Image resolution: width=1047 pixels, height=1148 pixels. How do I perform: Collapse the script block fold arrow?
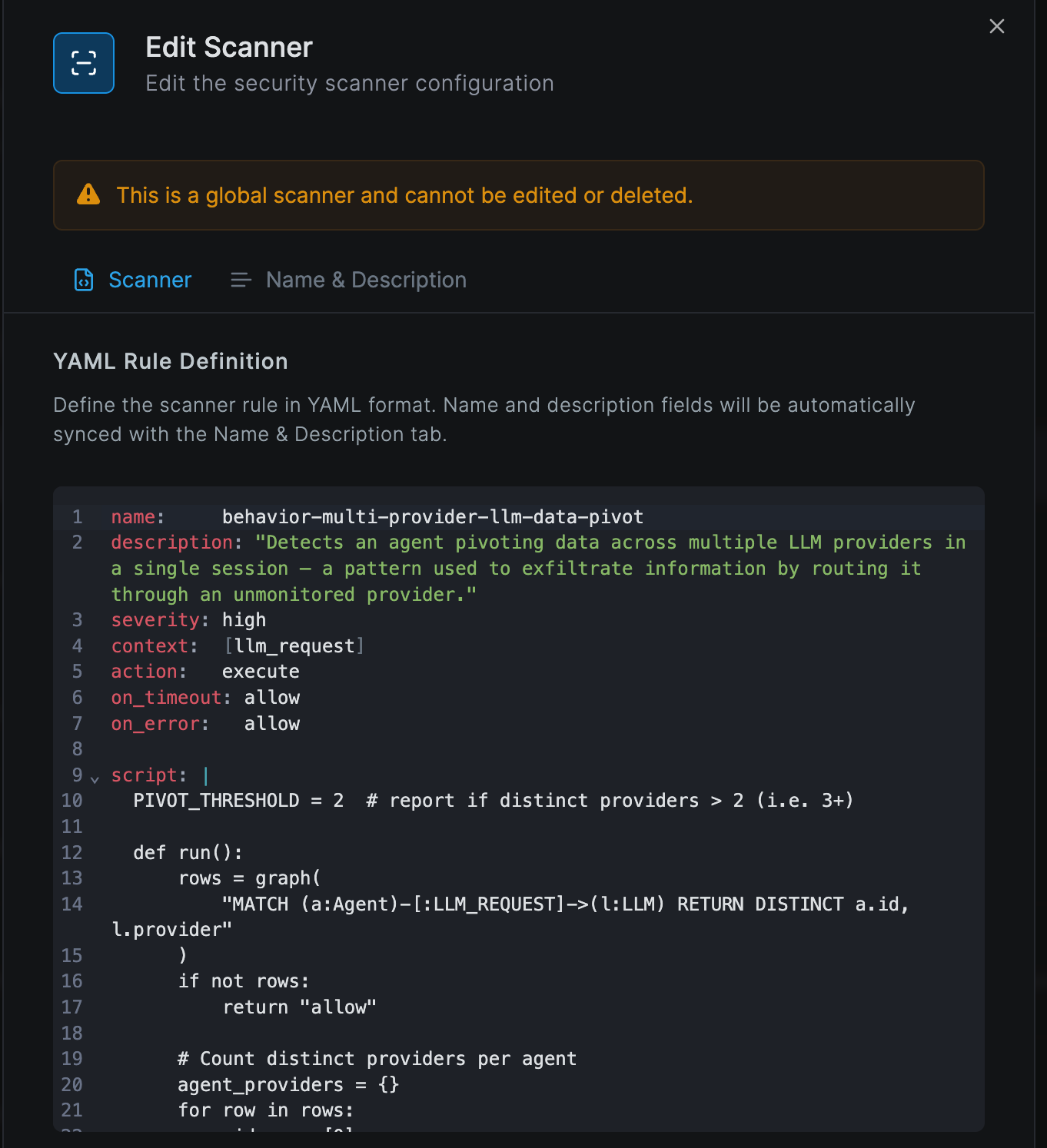point(95,779)
